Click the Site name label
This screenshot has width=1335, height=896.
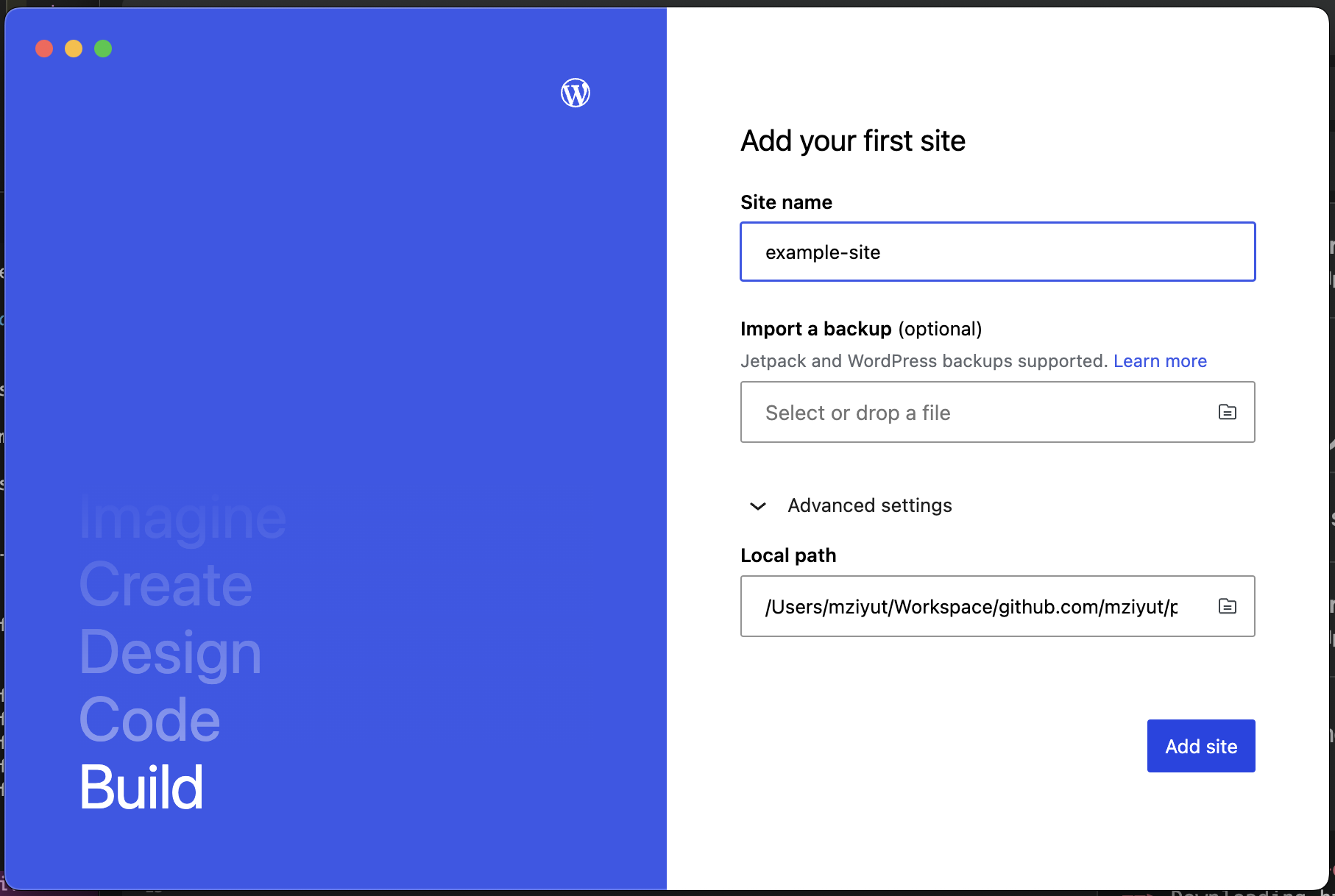click(786, 202)
